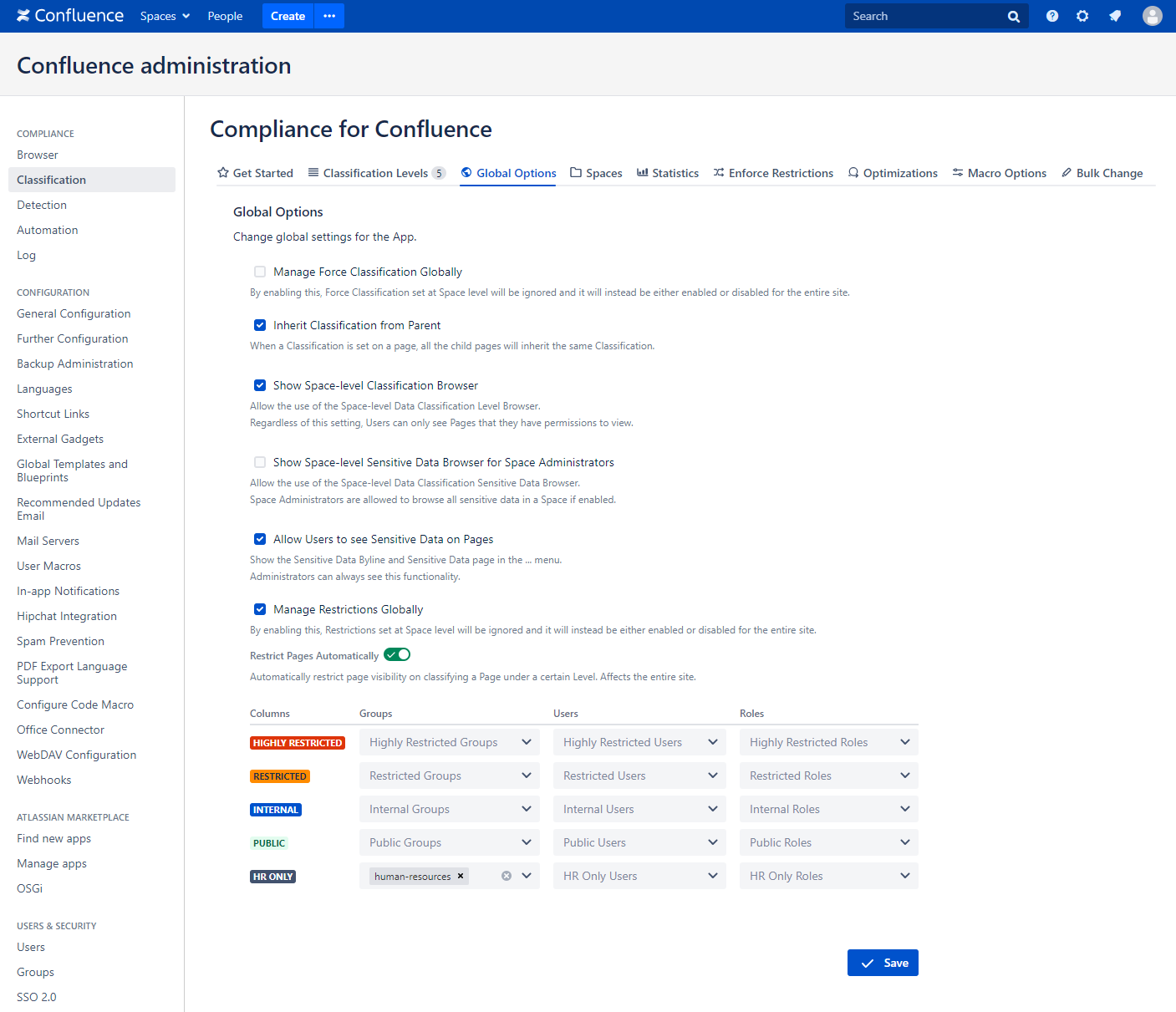Open Public Roles dropdown
This screenshot has height=1012, width=1176.
pos(829,842)
